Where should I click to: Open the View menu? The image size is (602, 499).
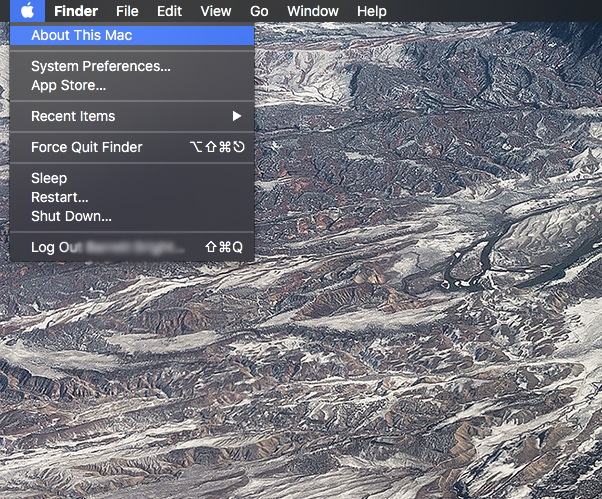click(215, 11)
